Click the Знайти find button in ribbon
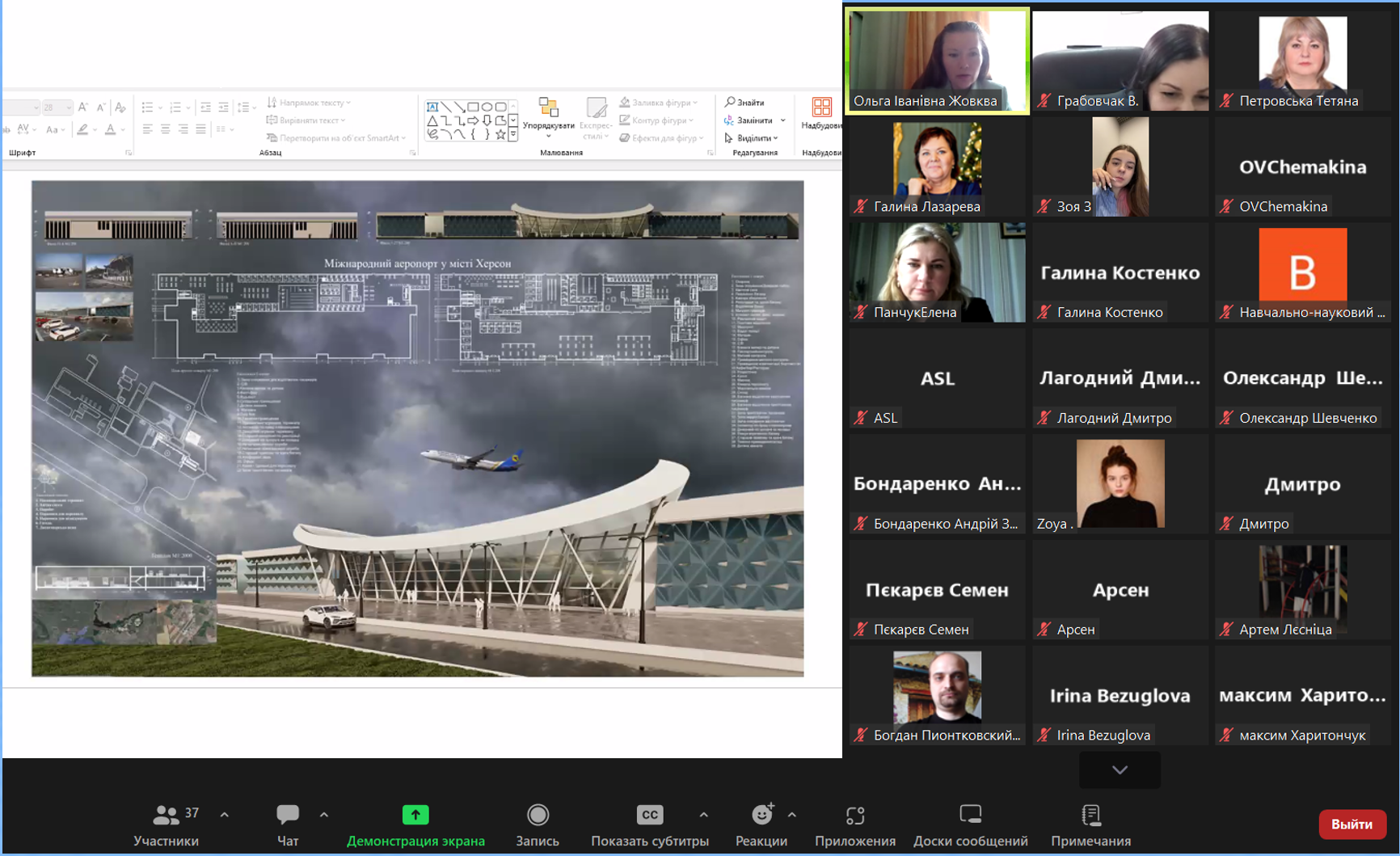The width and height of the screenshot is (1400, 856). tap(745, 103)
